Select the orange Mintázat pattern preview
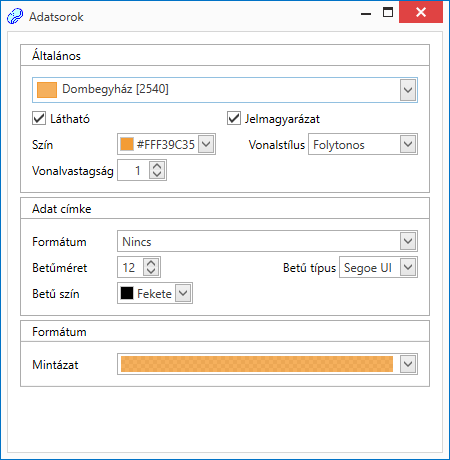Image resolution: width=450 pixels, height=460 pixels. (257, 364)
